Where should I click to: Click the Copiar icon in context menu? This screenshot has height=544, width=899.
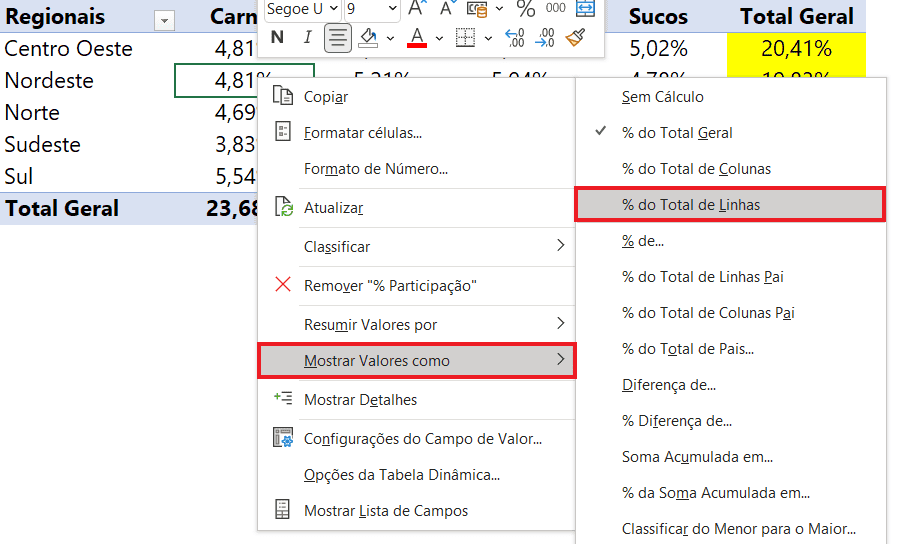284,97
